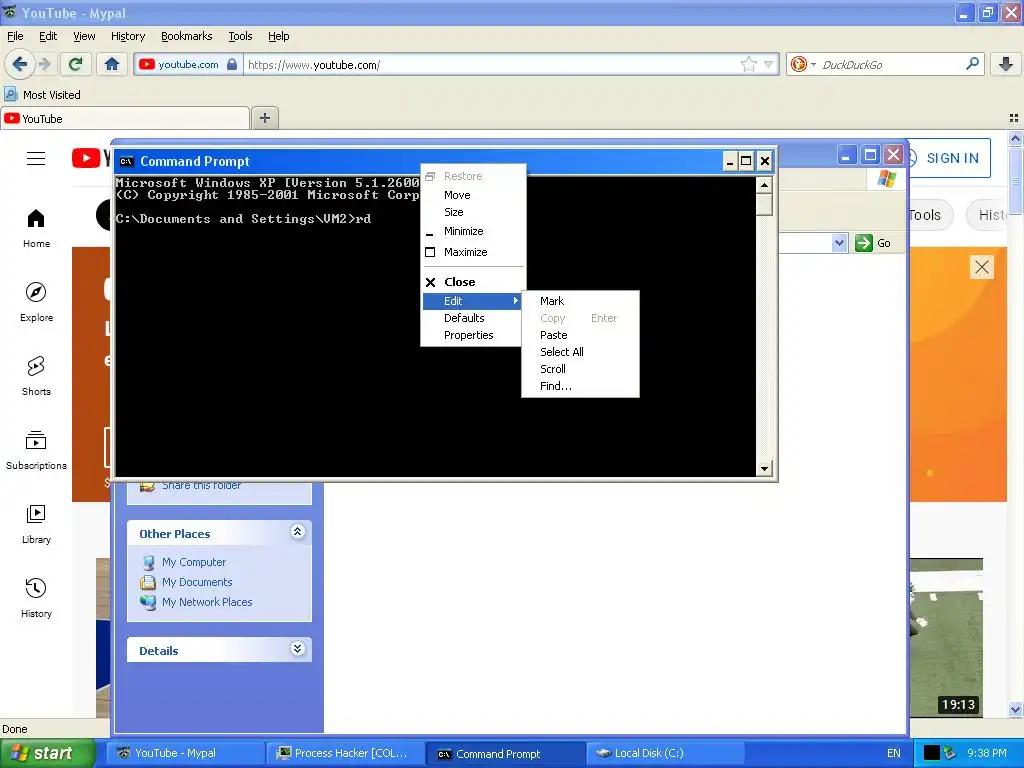Open the View menu in Mypal
The height and width of the screenshot is (768, 1024).
[84, 36]
